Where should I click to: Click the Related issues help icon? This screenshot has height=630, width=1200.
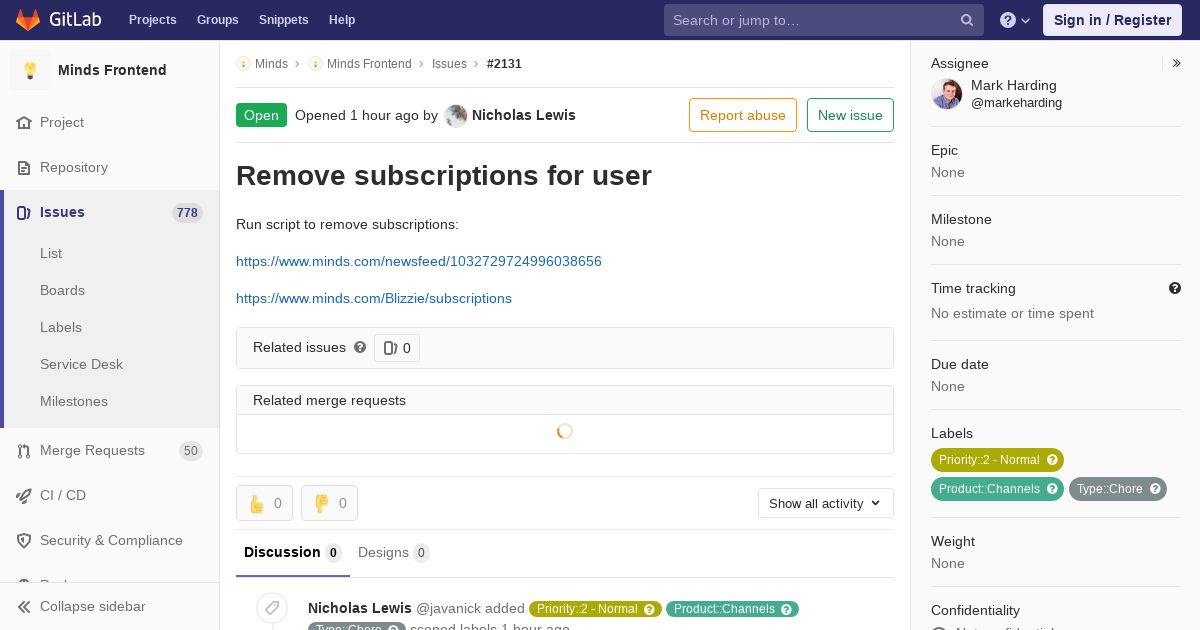click(x=360, y=347)
